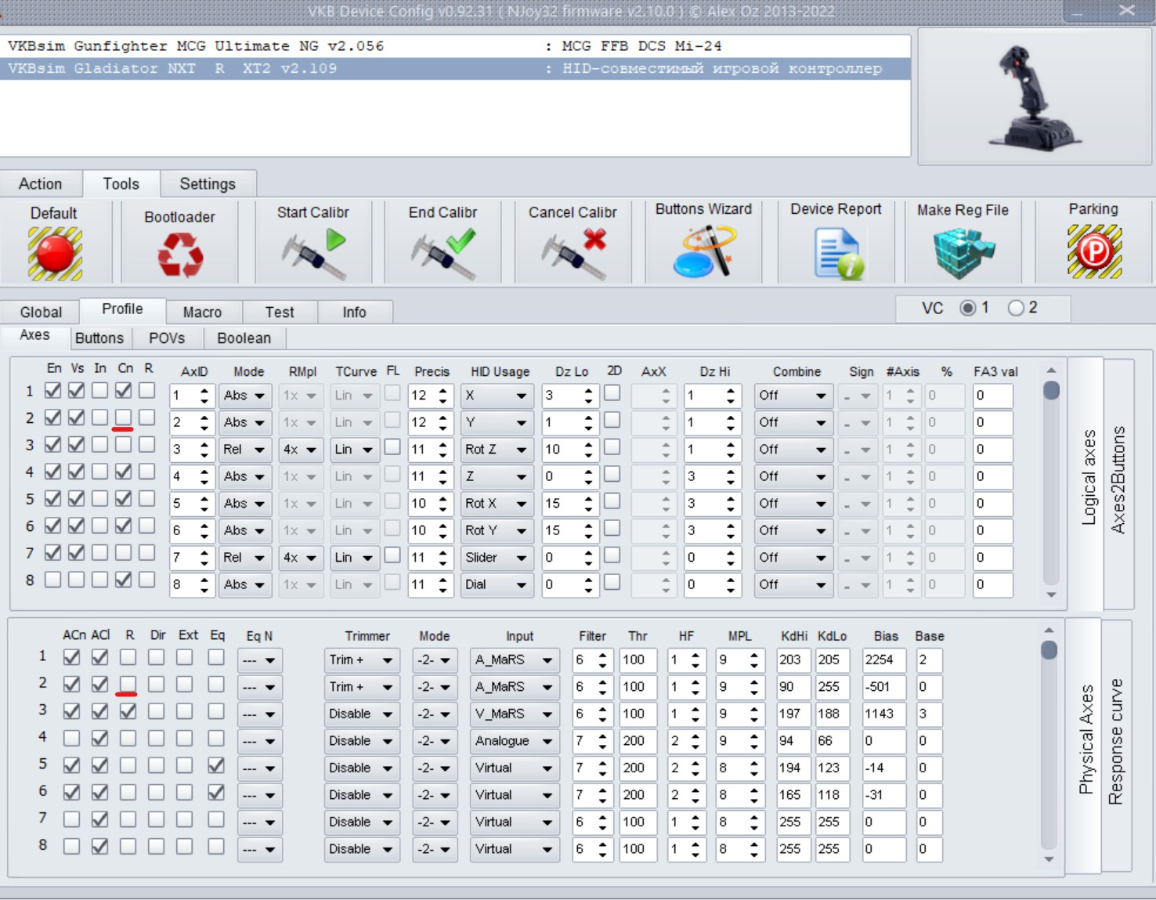This screenshot has width=1156, height=900.
Task: Open the POVs sub-tab
Action: 167,338
